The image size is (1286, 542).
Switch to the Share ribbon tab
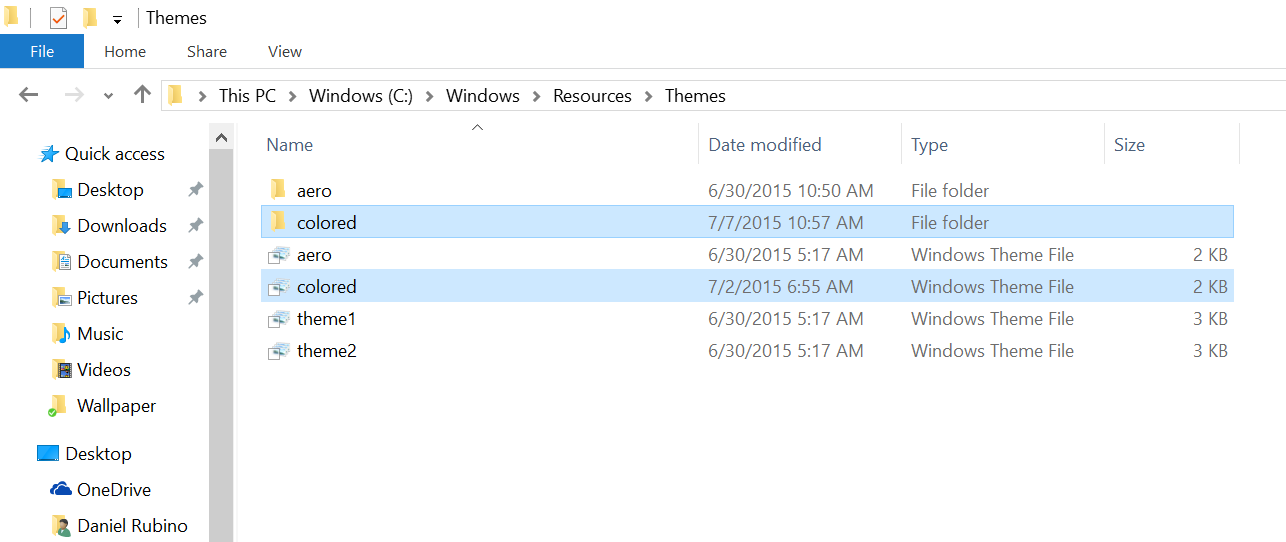(x=207, y=51)
